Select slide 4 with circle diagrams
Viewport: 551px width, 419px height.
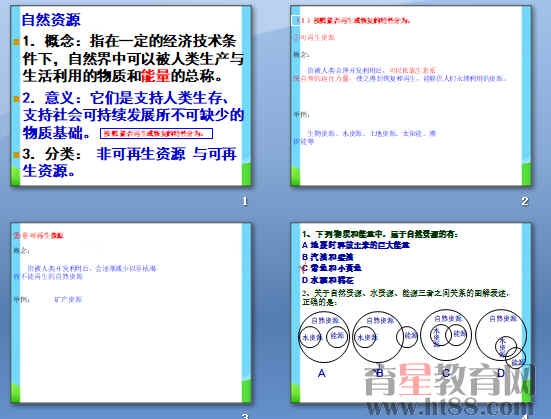pyautogui.click(x=410, y=312)
